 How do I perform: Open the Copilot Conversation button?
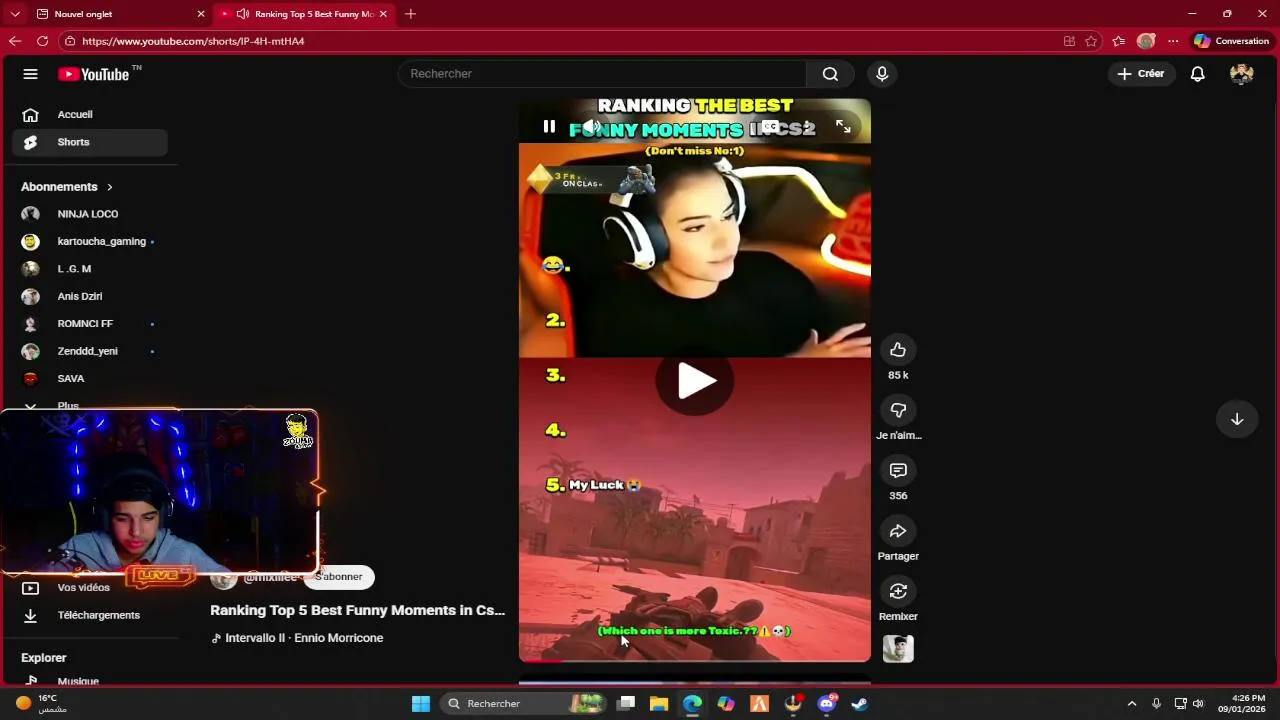pyautogui.click(x=1232, y=41)
